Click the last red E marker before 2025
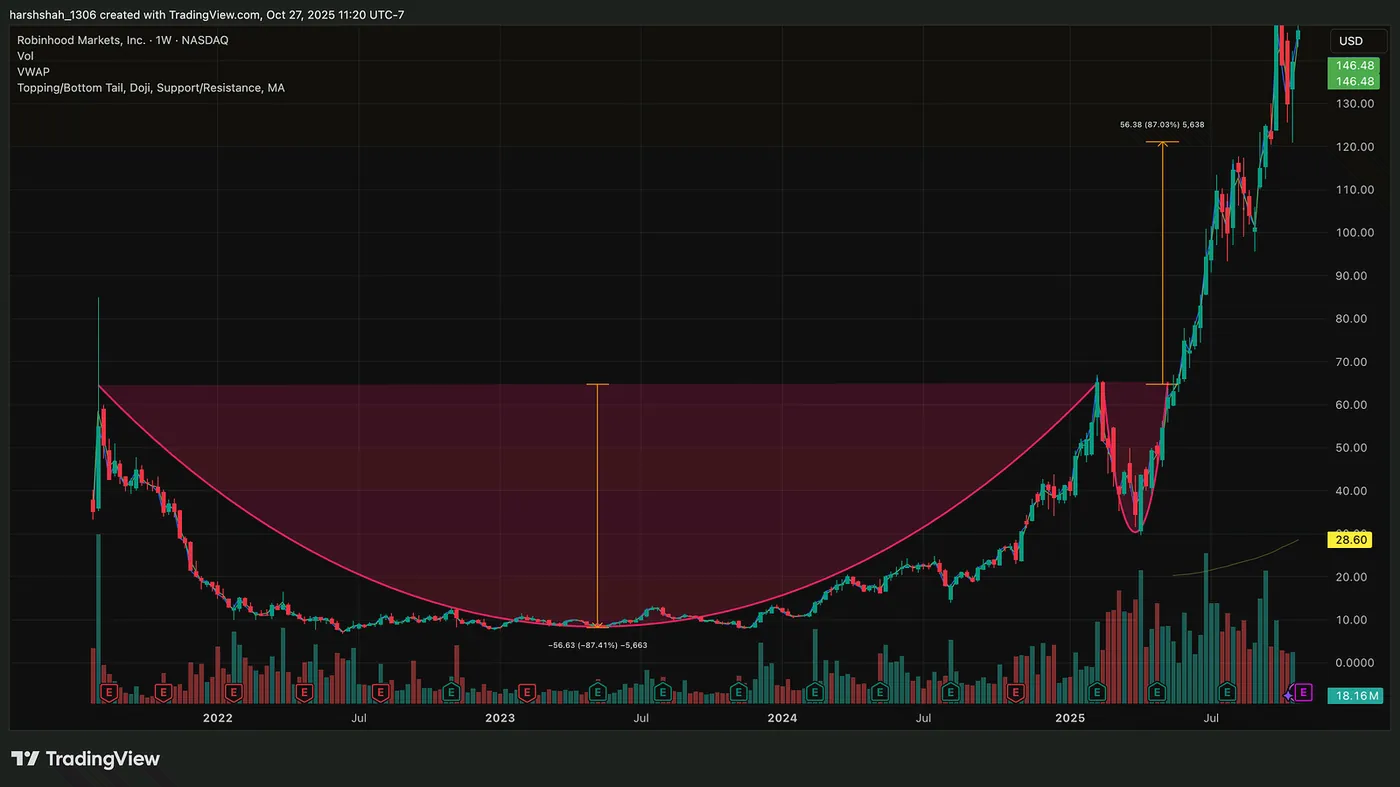This screenshot has height=787, width=1400. click(1016, 691)
